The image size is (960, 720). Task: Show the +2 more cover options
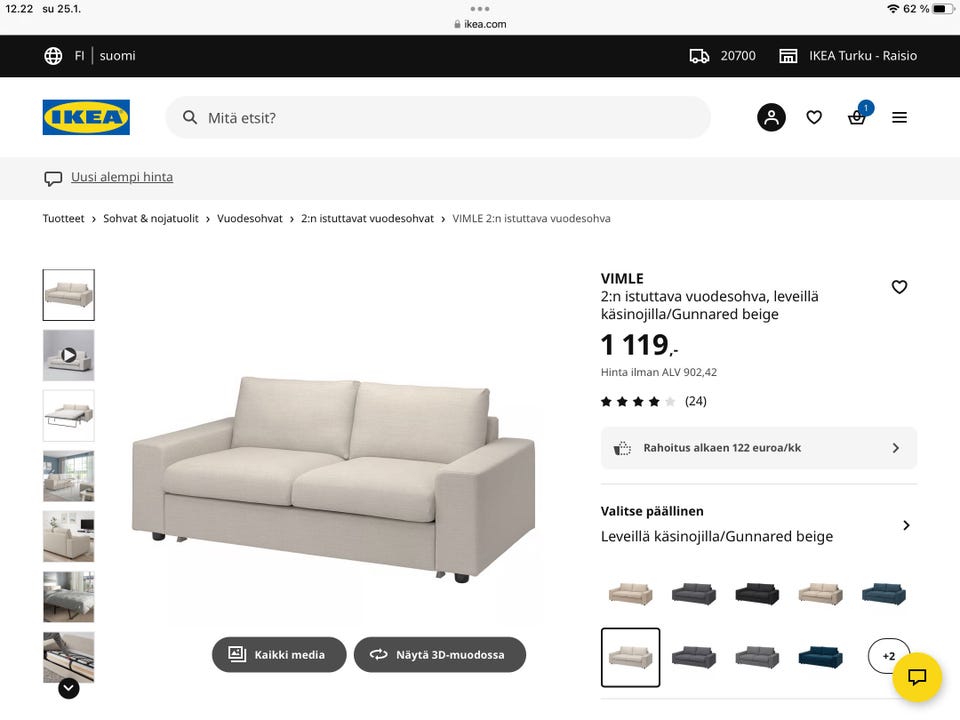click(x=888, y=656)
